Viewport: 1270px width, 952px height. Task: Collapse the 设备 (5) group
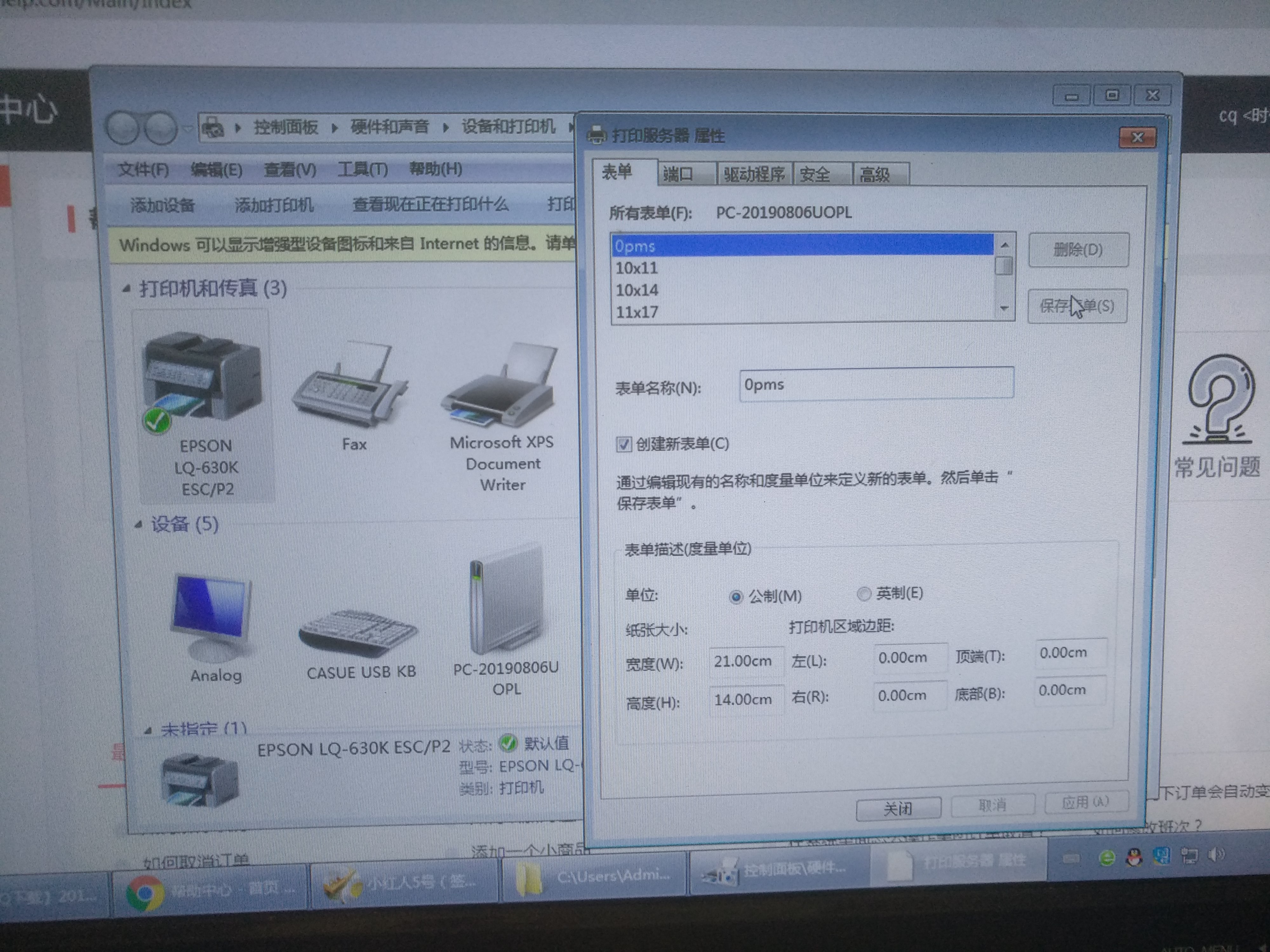138,525
